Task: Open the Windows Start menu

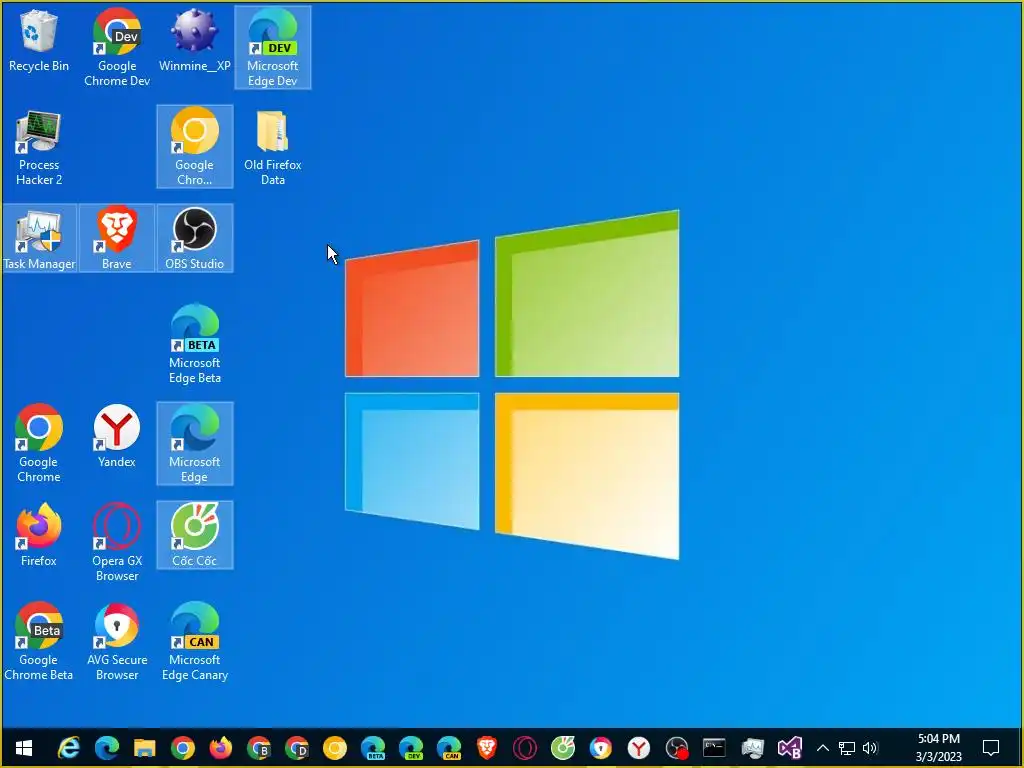Action: pyautogui.click(x=24, y=748)
